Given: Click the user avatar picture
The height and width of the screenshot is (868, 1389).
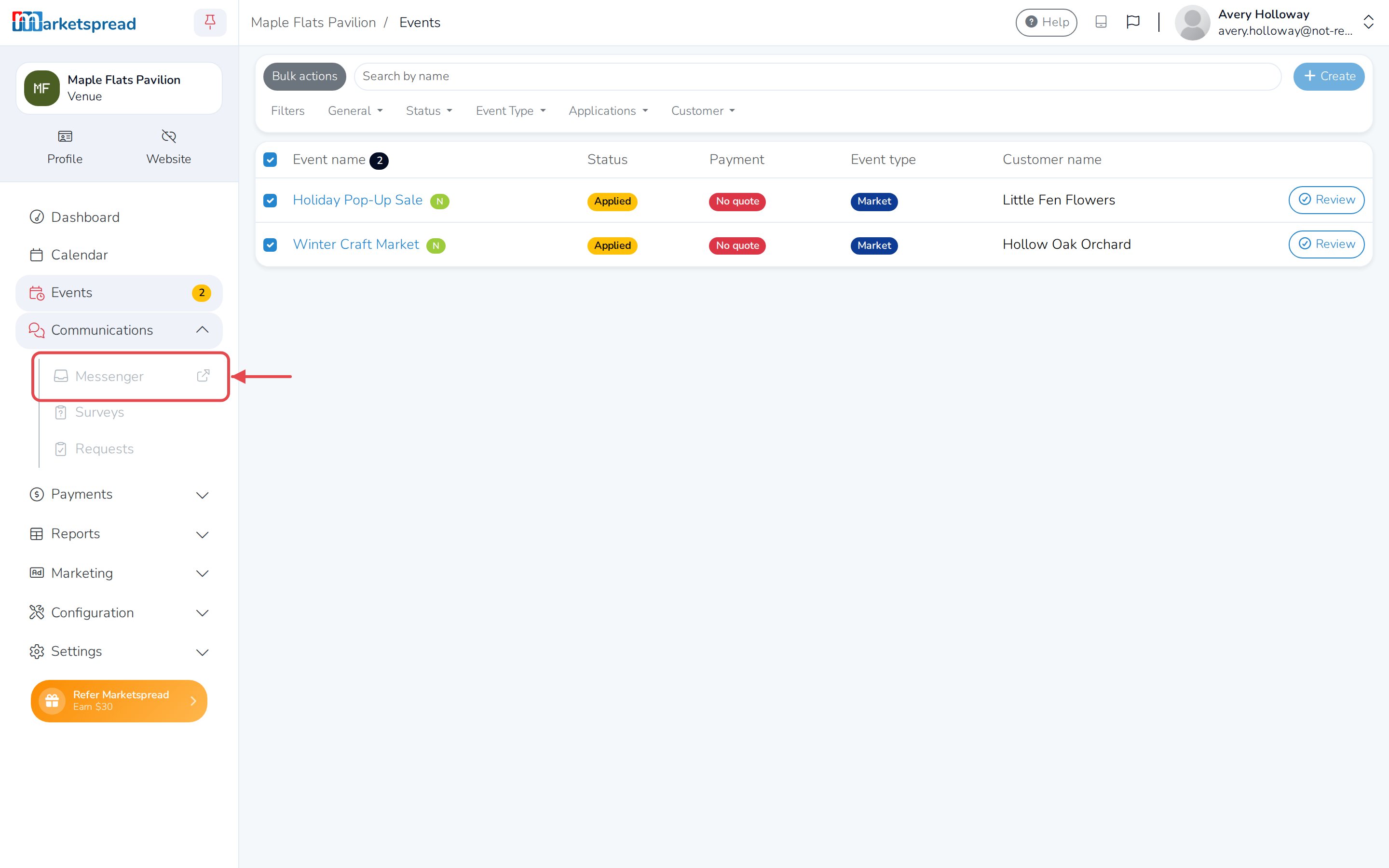Looking at the screenshot, I should click(1192, 22).
